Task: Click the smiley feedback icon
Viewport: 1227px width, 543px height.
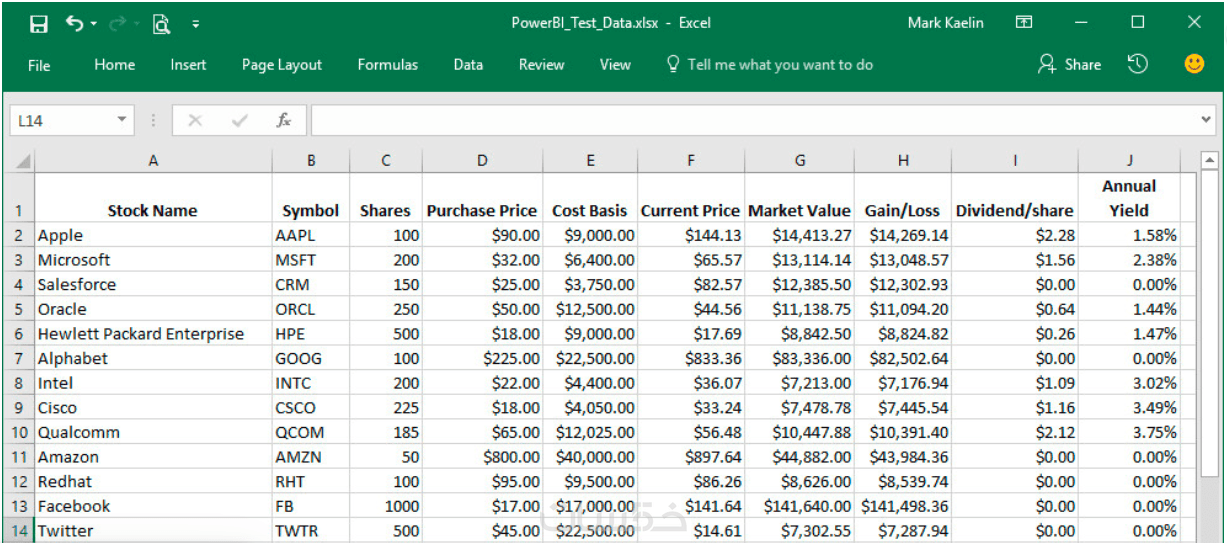Action: click(x=1194, y=64)
